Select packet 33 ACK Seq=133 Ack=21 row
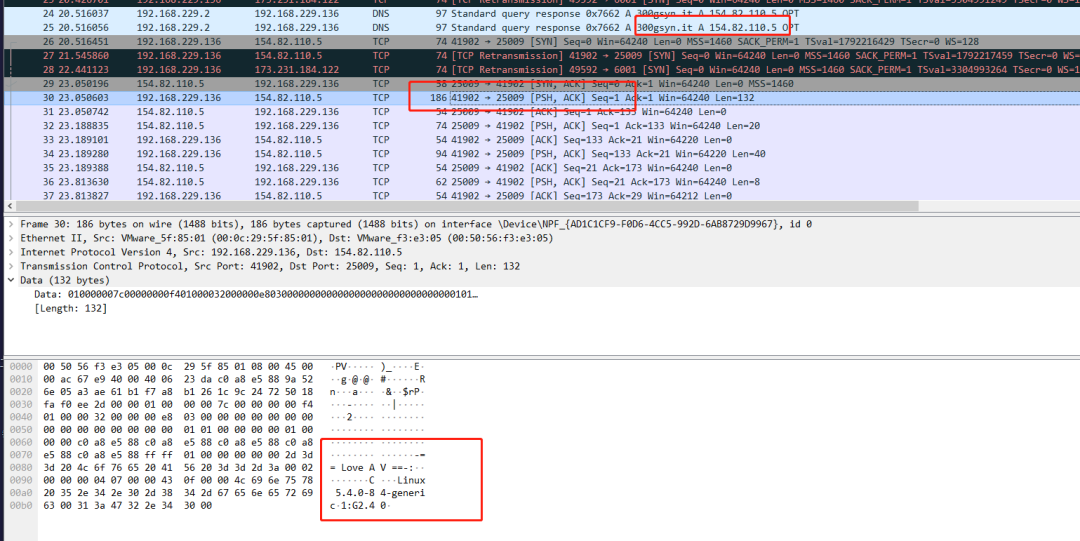The image size is (1080, 541). tap(540, 140)
